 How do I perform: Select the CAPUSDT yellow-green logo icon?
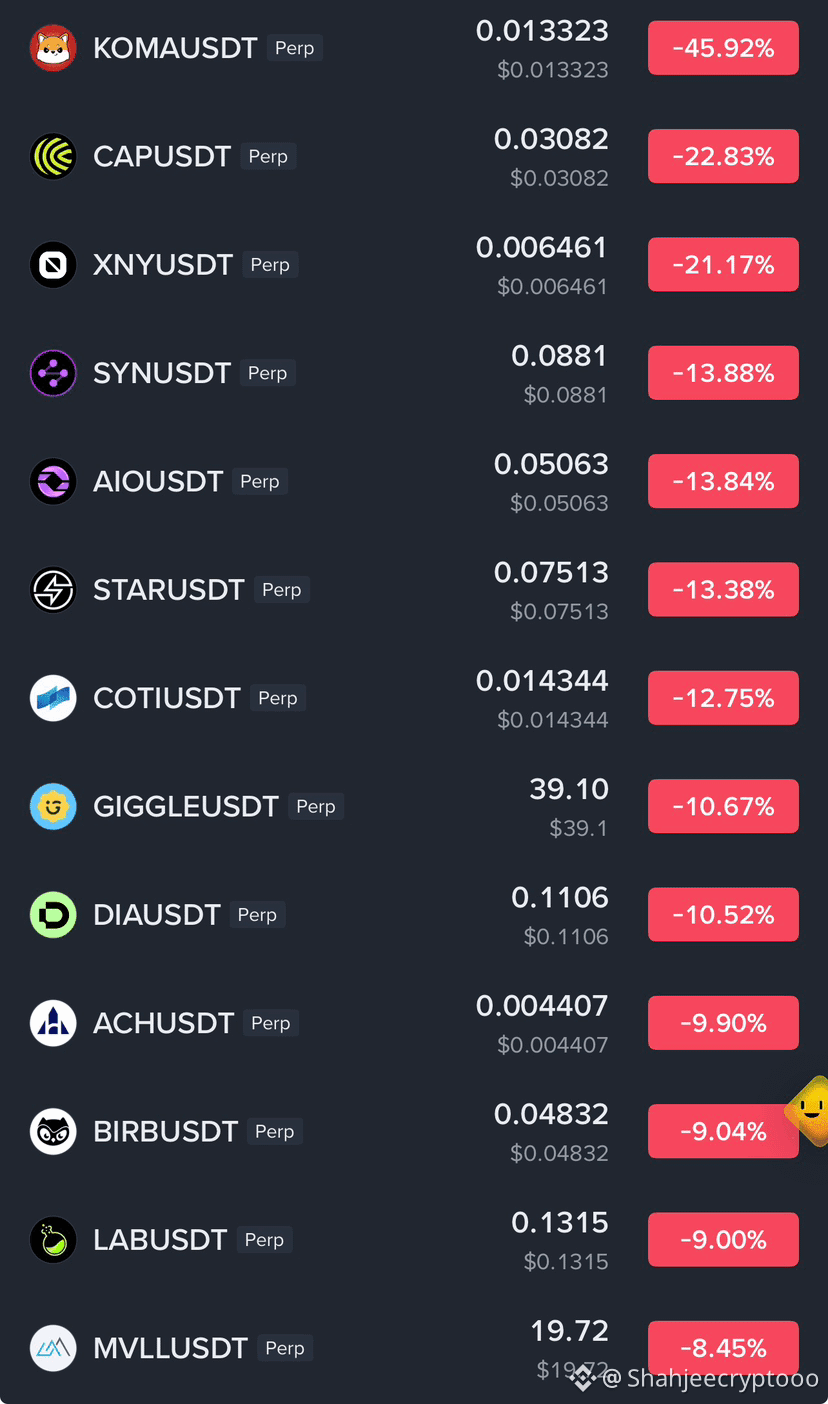53,156
